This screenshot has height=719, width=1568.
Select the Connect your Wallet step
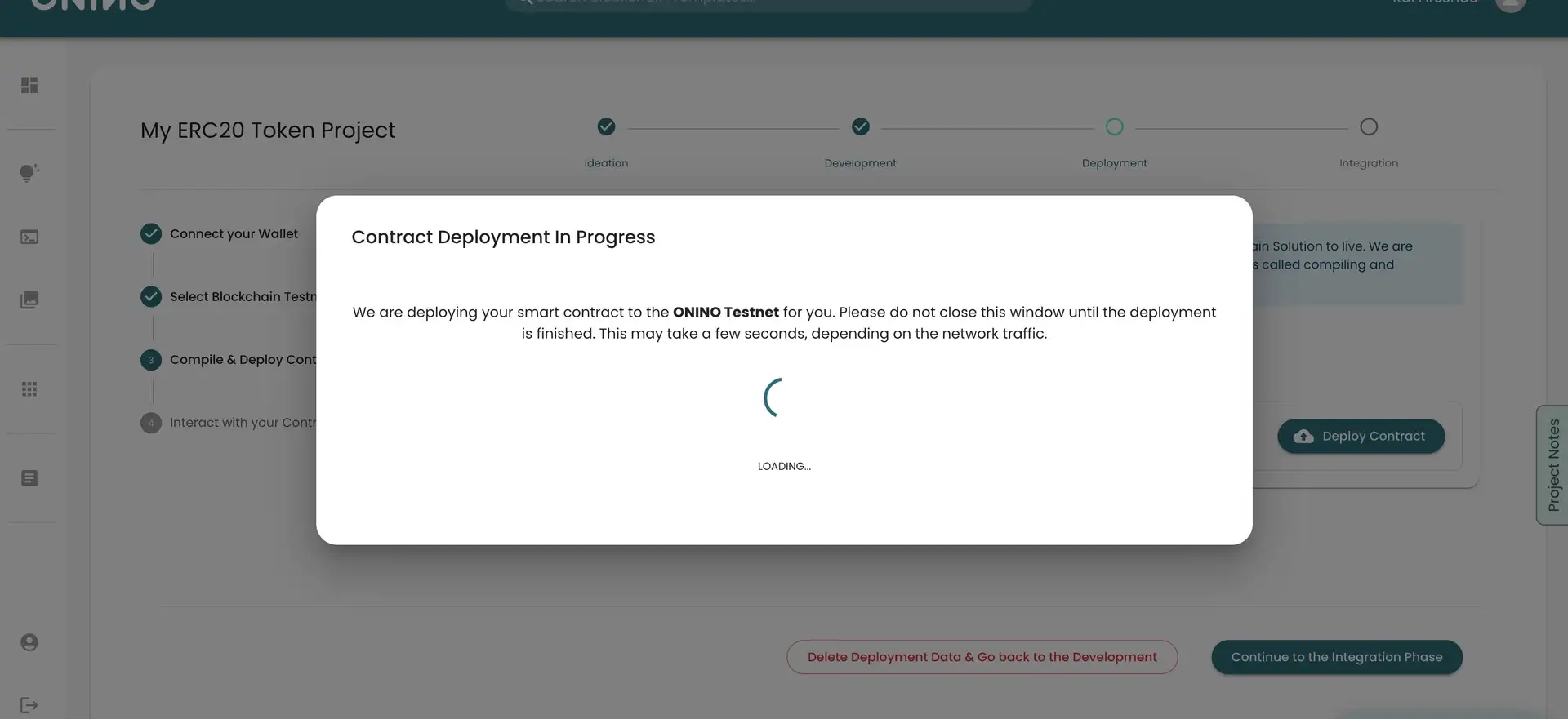233,234
